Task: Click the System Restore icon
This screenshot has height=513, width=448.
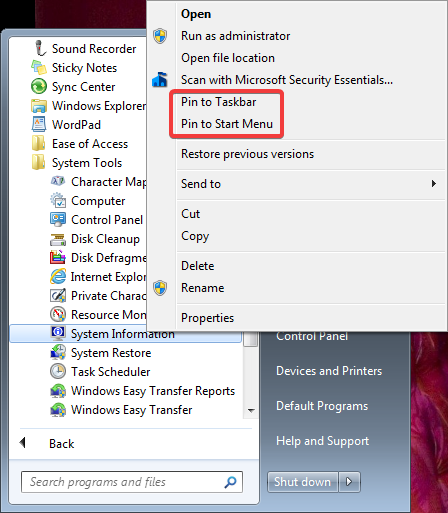Action: [x=58, y=352]
